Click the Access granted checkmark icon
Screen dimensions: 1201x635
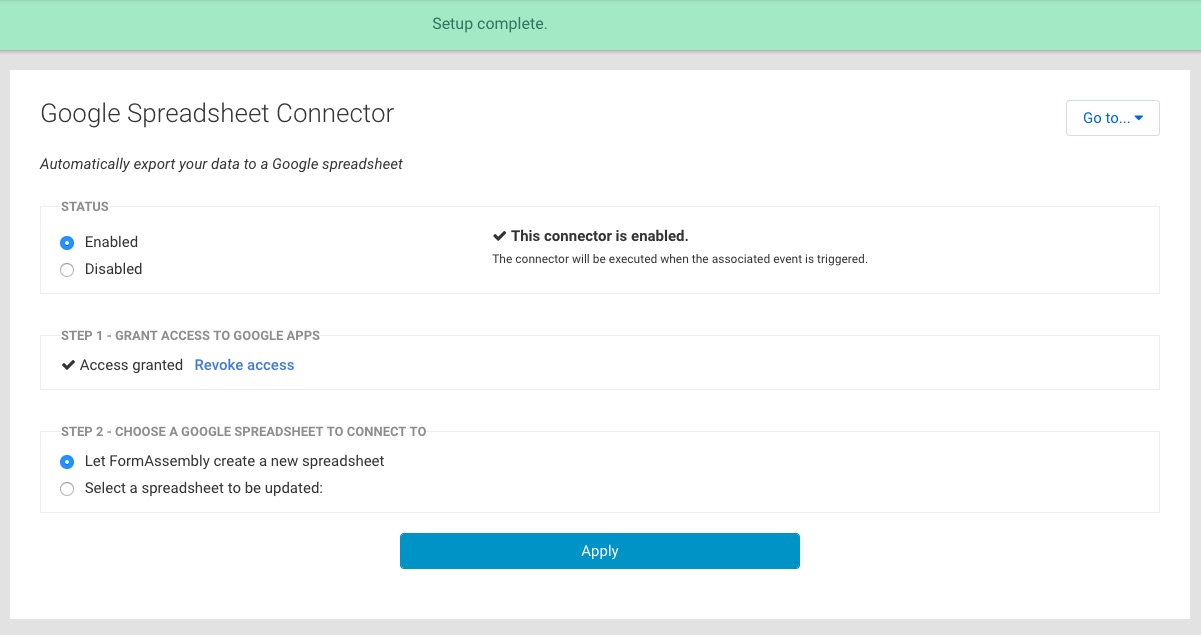(68, 365)
